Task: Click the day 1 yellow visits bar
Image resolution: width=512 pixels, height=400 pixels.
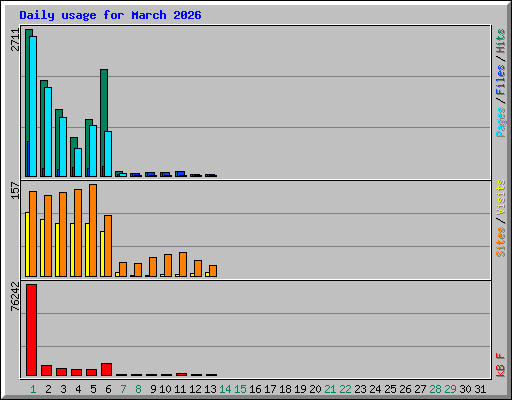Action: 27,244
